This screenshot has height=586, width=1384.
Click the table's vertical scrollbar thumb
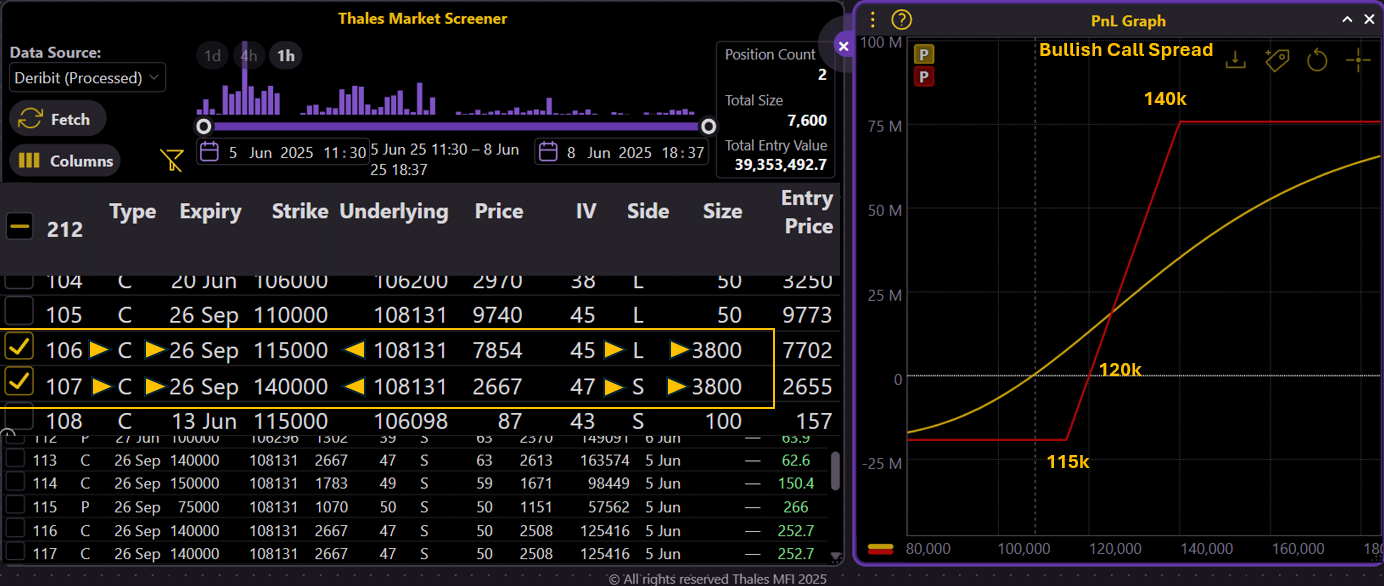click(x=836, y=471)
